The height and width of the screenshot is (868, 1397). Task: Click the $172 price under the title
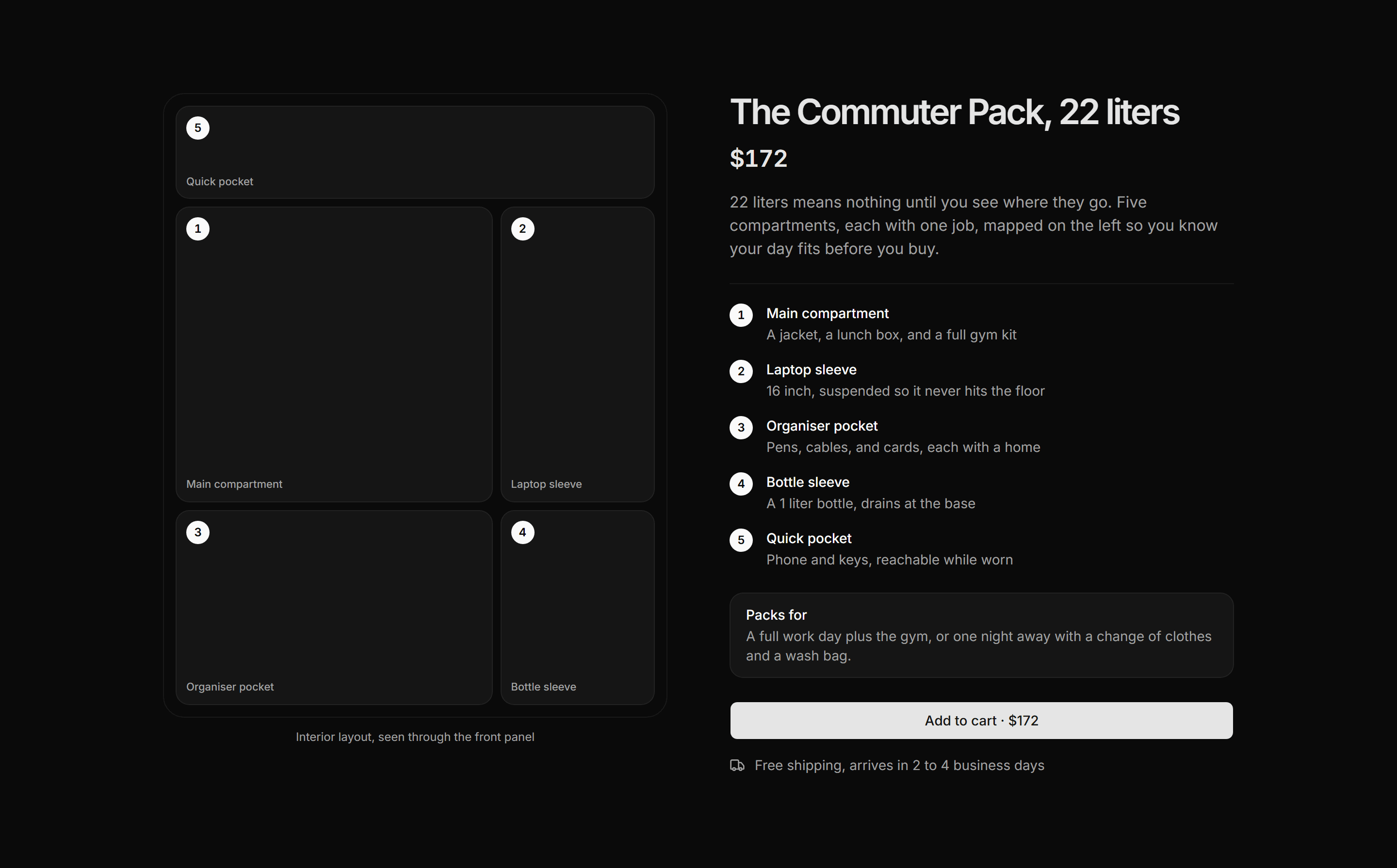coord(759,159)
